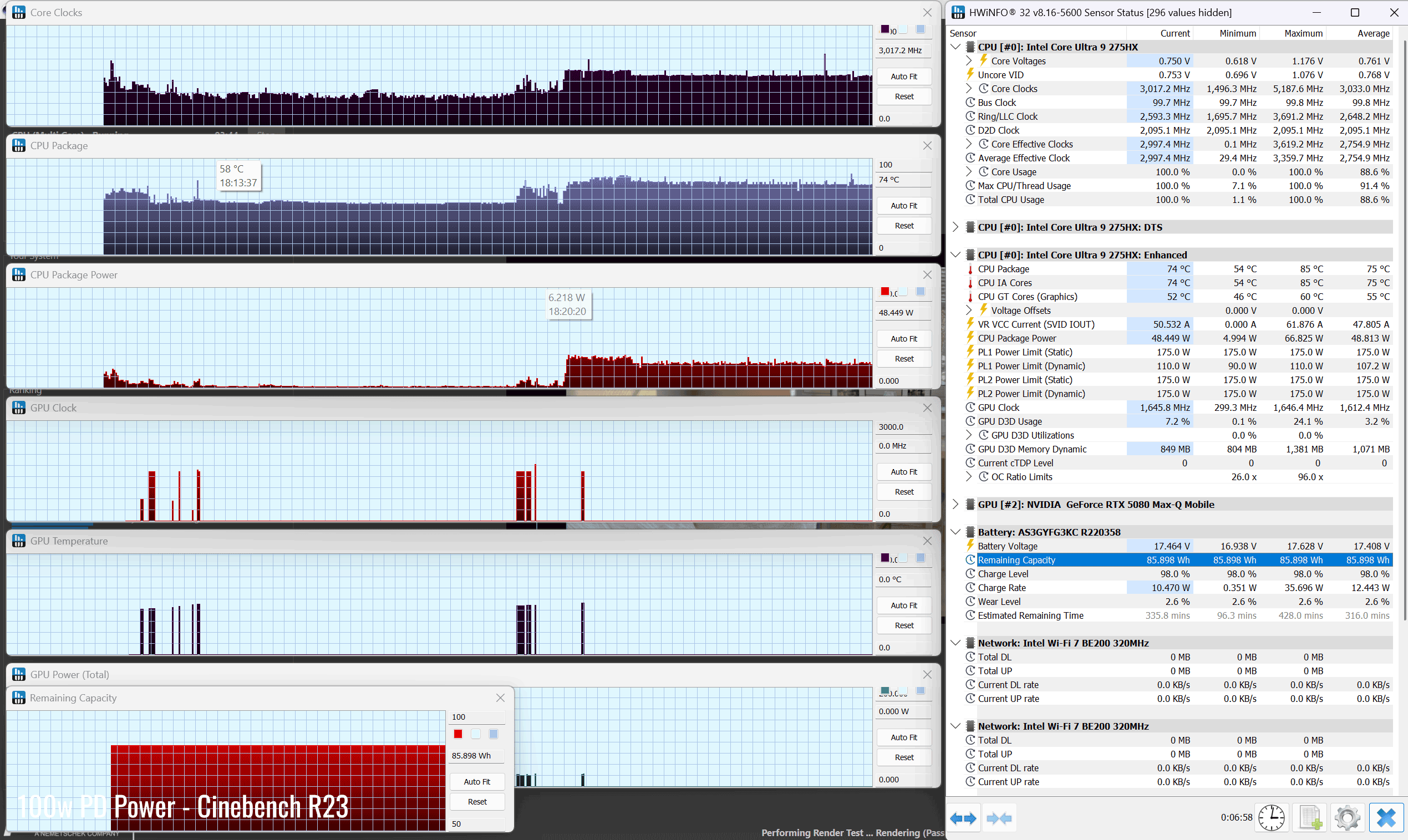Click Reset in GPU Clock graph

[x=903, y=492]
